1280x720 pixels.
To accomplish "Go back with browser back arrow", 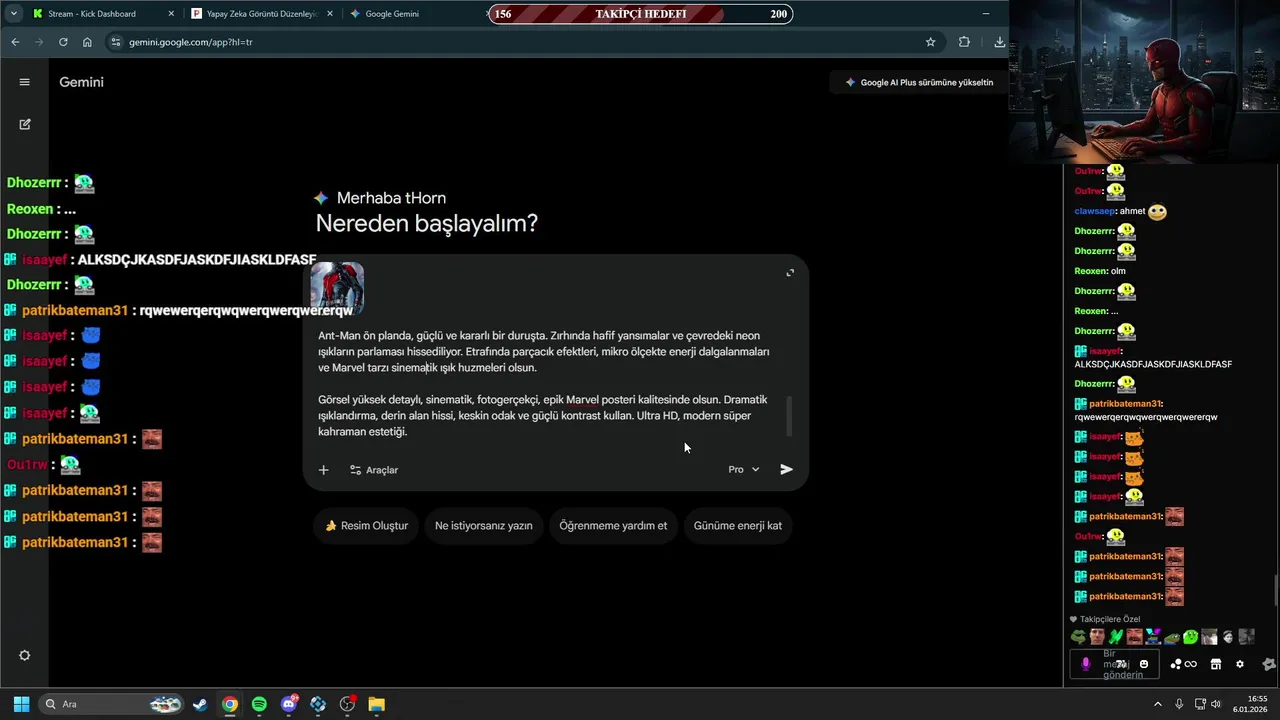I will (x=15, y=42).
